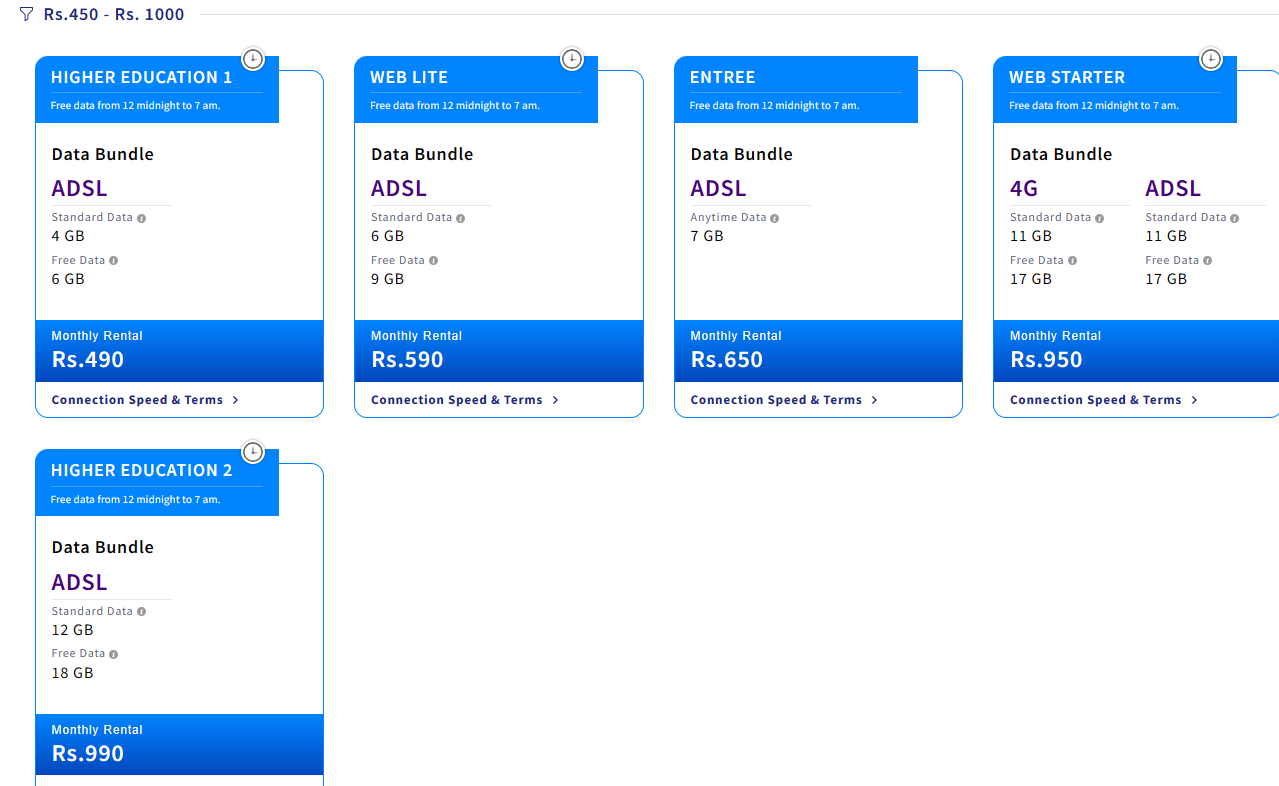The height and width of the screenshot is (786, 1279).
Task: Click the Rs.490 monthly rental price
Action: click(x=88, y=360)
